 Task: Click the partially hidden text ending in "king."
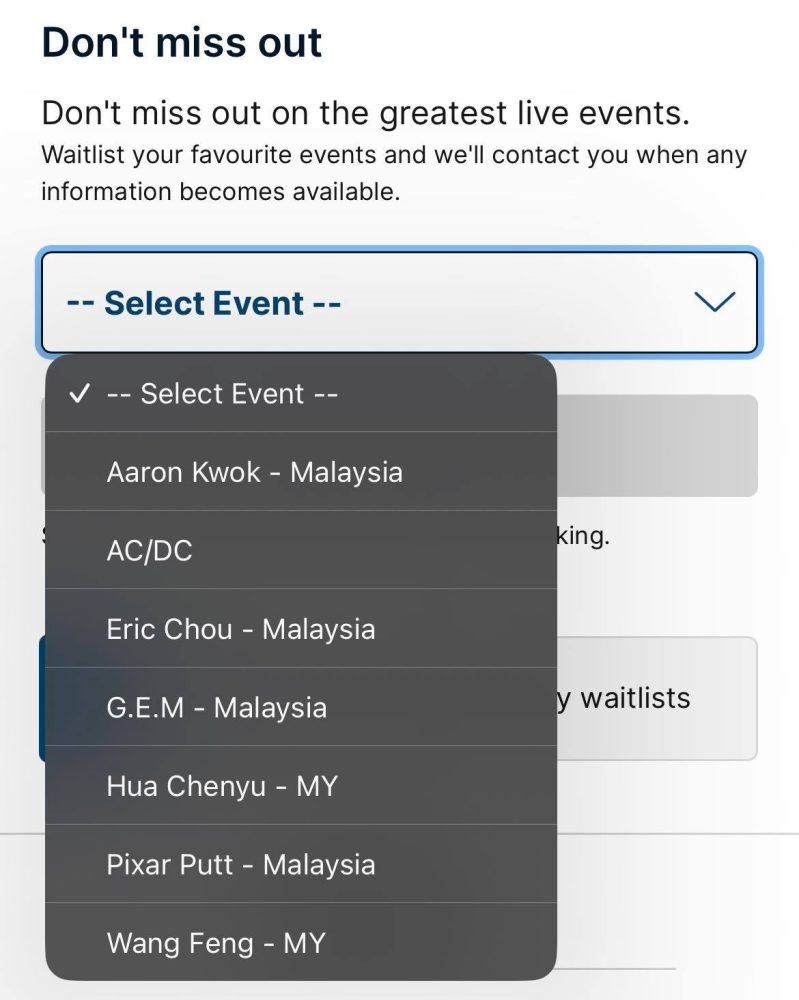coord(583,536)
